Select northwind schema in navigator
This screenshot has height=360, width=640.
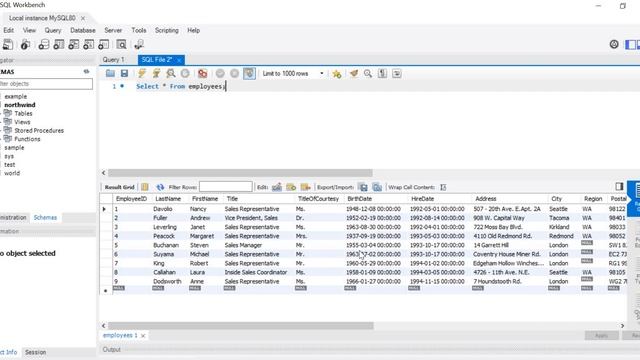click(x=20, y=105)
